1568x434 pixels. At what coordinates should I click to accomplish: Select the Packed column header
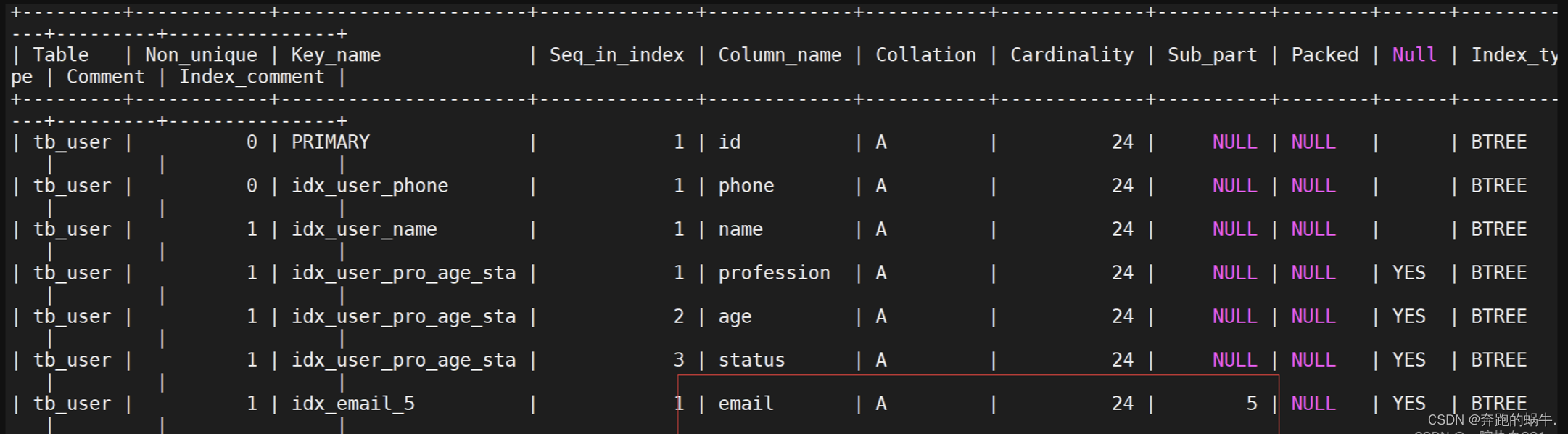coord(1324,55)
